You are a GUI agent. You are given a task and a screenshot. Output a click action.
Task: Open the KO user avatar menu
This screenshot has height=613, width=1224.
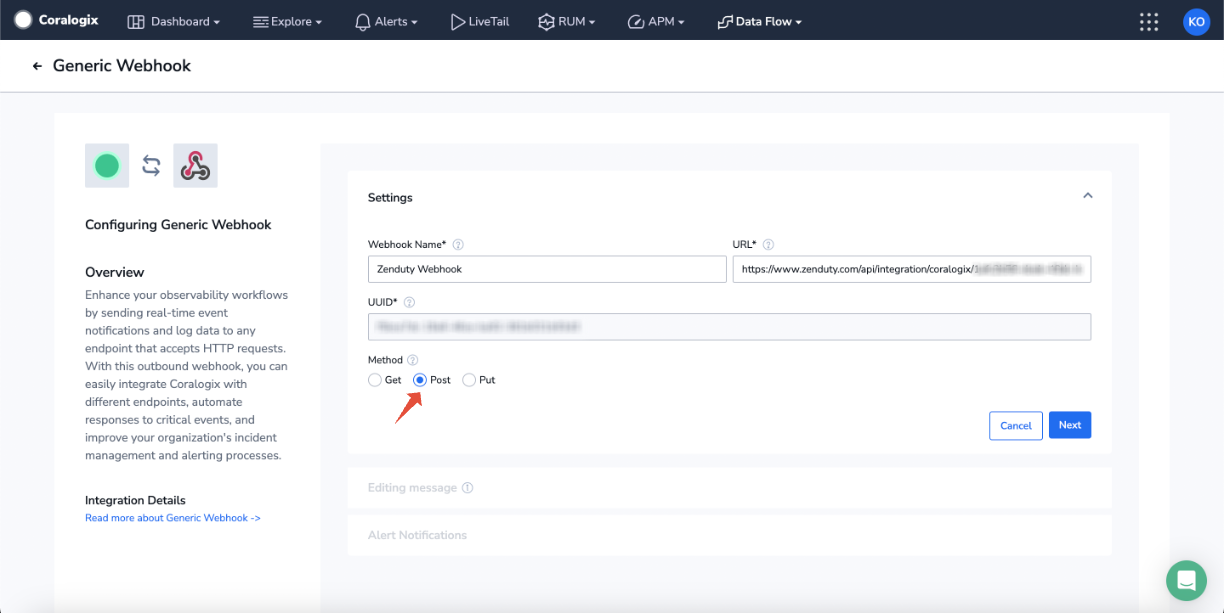[1196, 21]
